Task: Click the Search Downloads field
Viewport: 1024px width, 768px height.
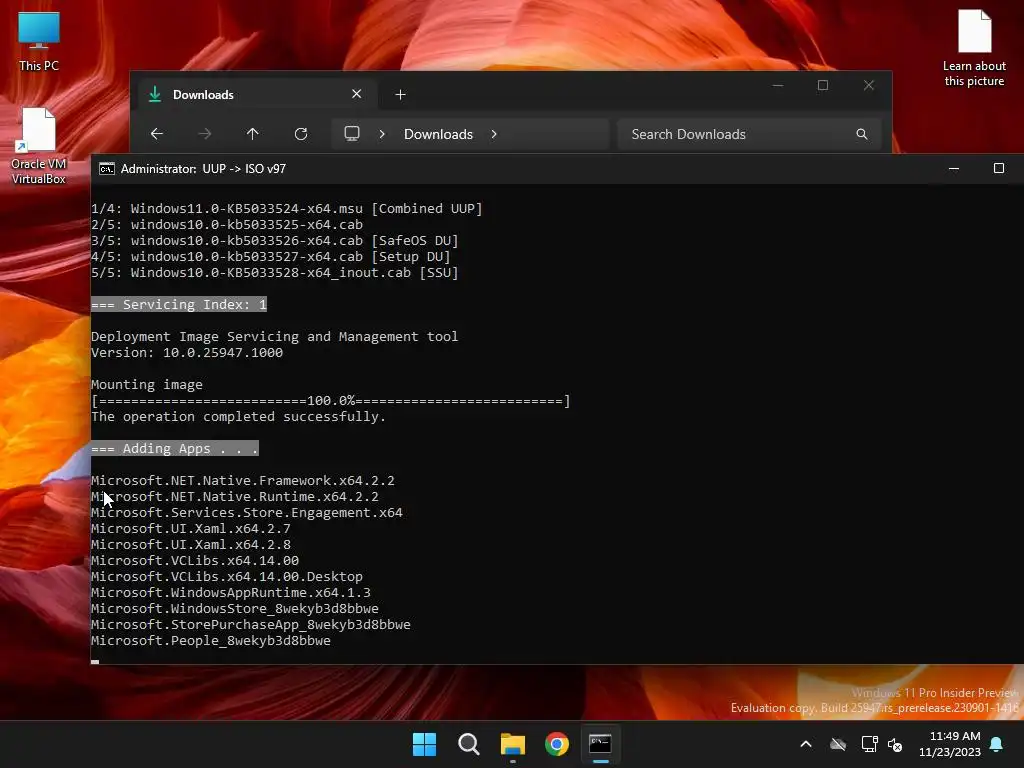Action: (749, 134)
